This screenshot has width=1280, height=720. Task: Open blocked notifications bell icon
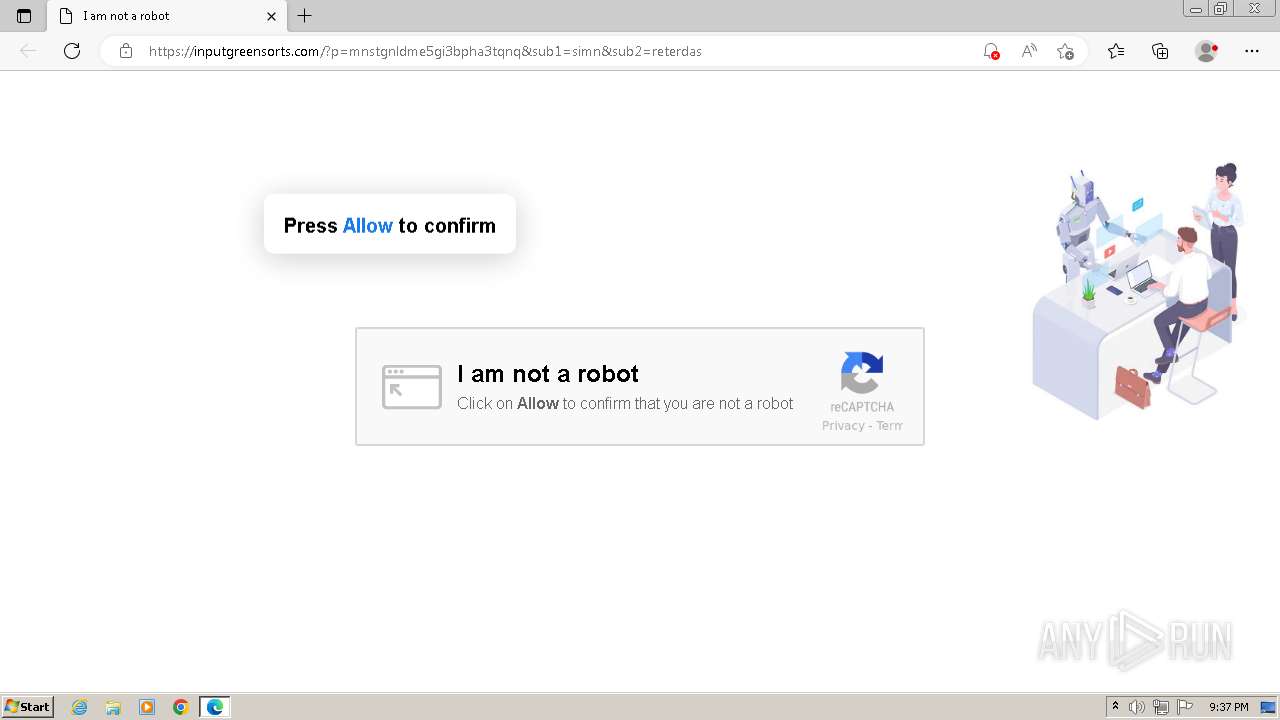(991, 51)
